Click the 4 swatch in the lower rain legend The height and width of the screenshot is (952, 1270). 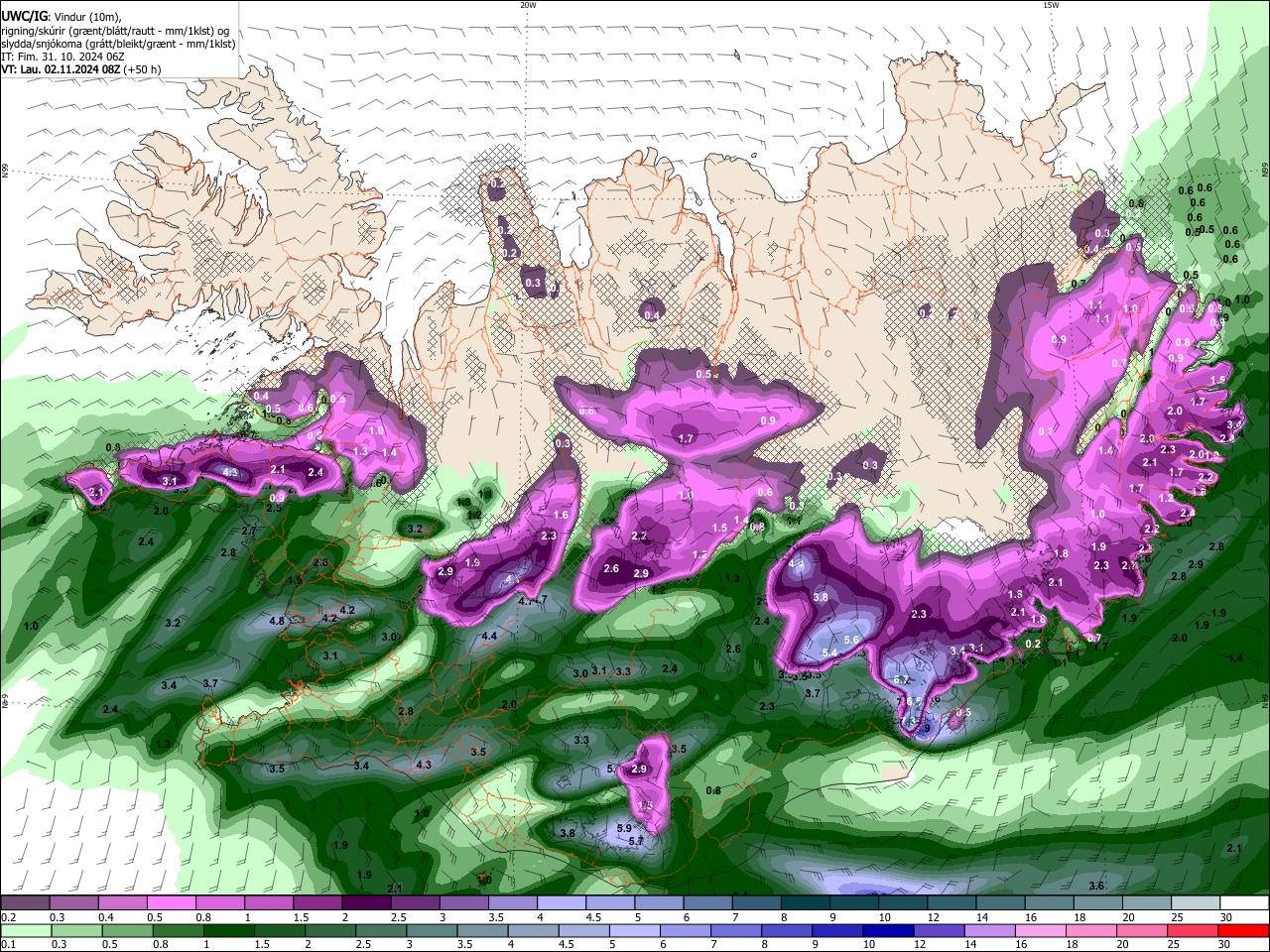click(533, 931)
